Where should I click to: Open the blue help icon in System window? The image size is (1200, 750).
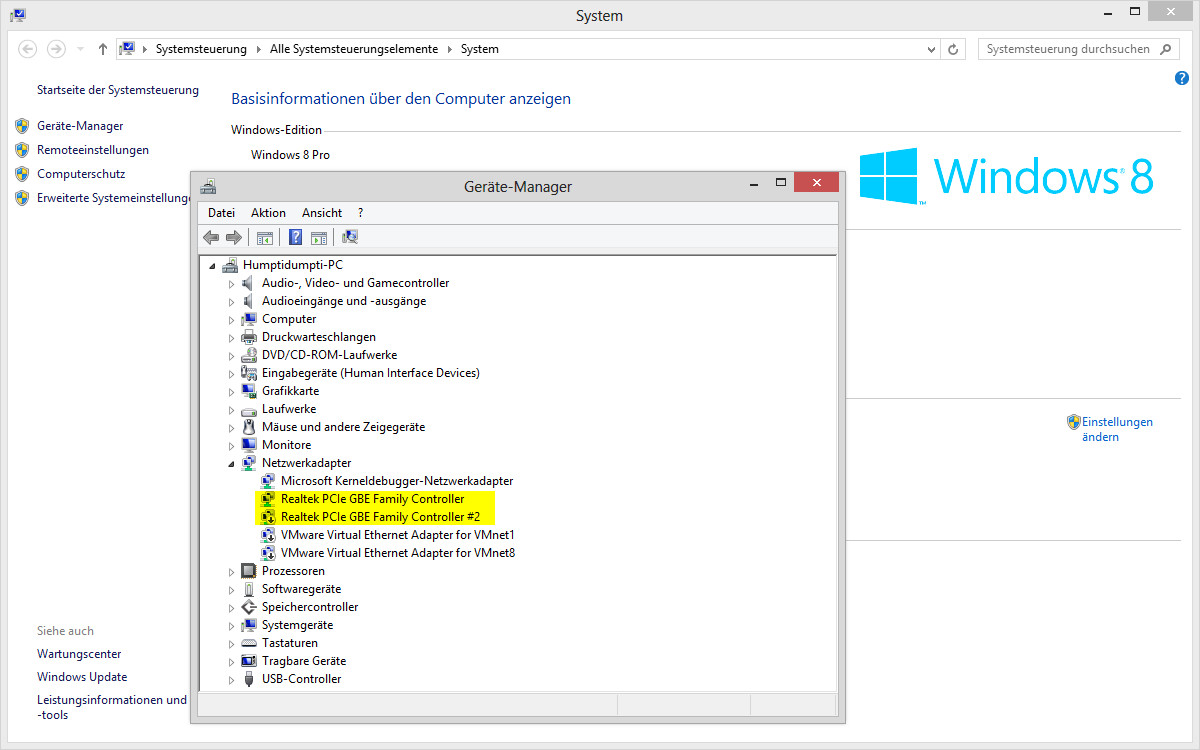pos(1182,78)
